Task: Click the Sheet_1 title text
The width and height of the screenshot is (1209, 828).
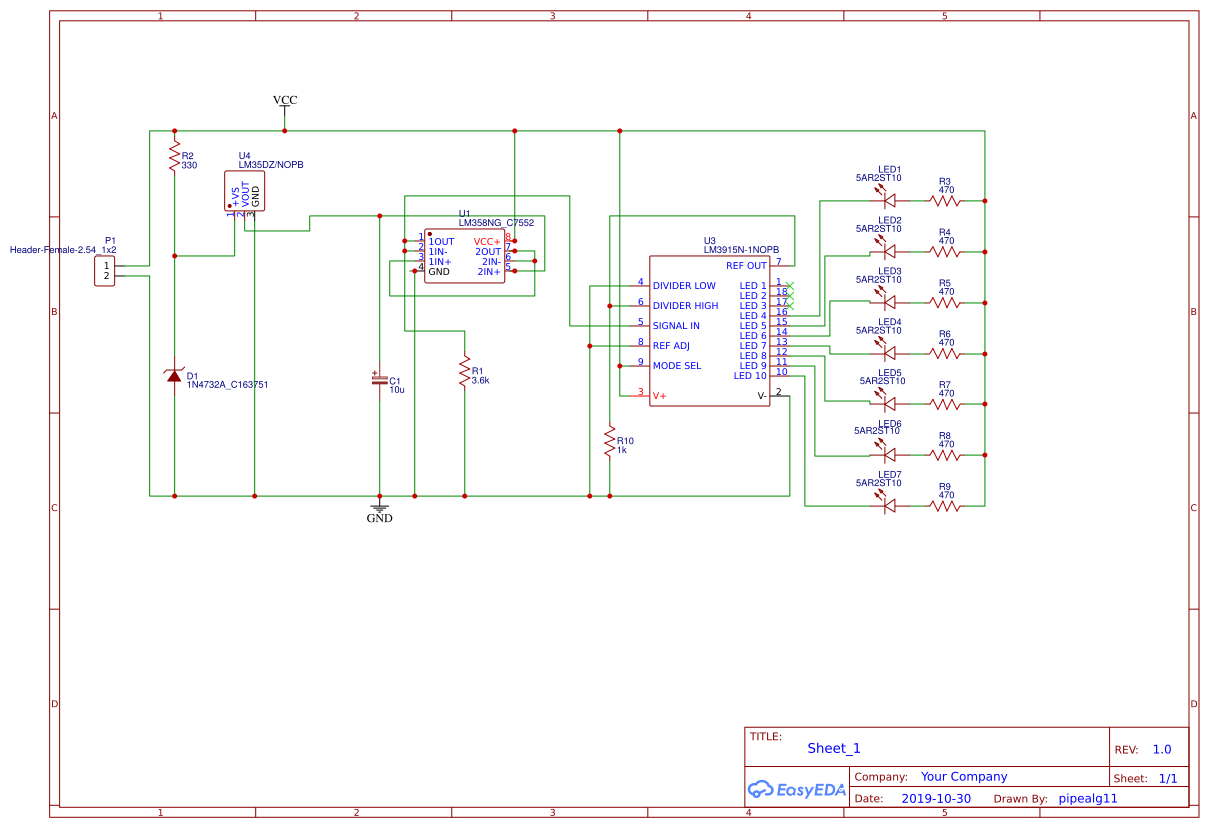Action: [x=834, y=747]
